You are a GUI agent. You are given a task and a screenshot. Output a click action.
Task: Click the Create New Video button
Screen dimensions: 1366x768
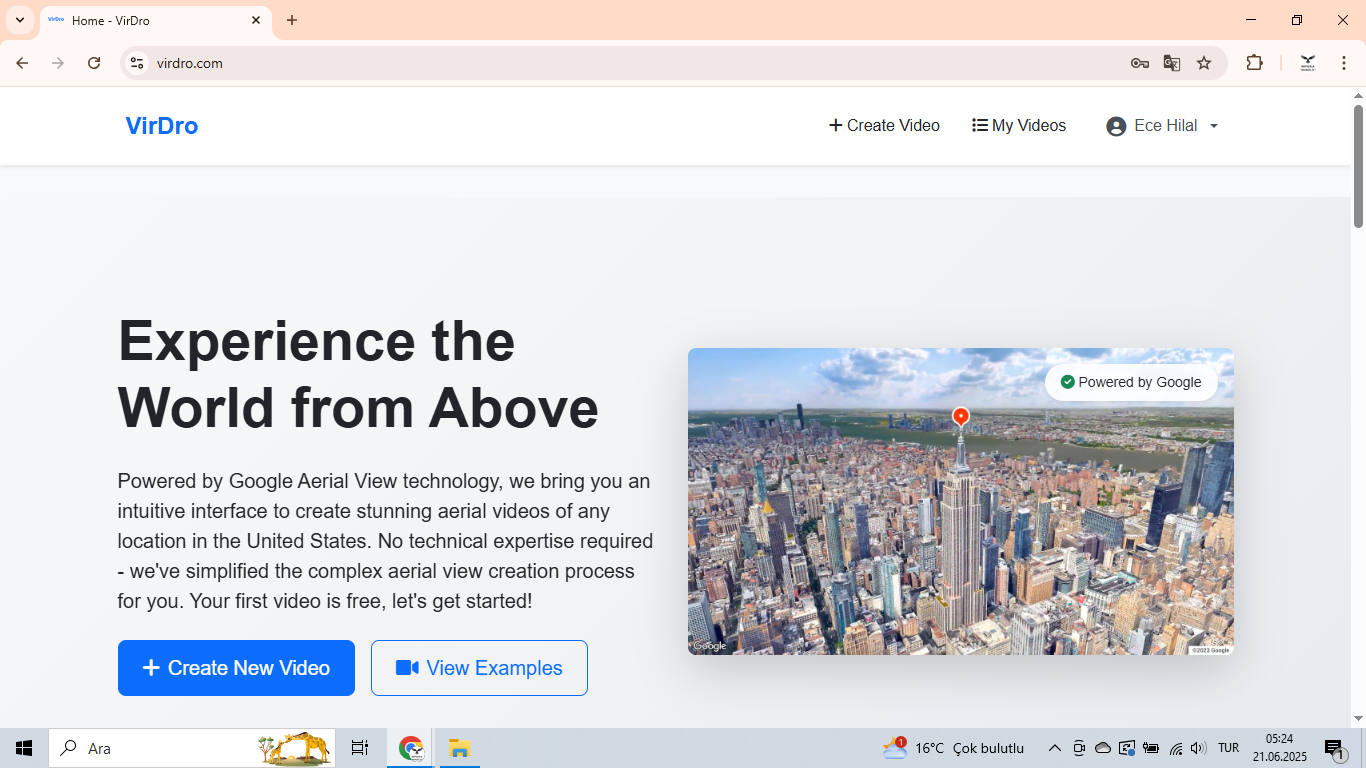click(236, 668)
